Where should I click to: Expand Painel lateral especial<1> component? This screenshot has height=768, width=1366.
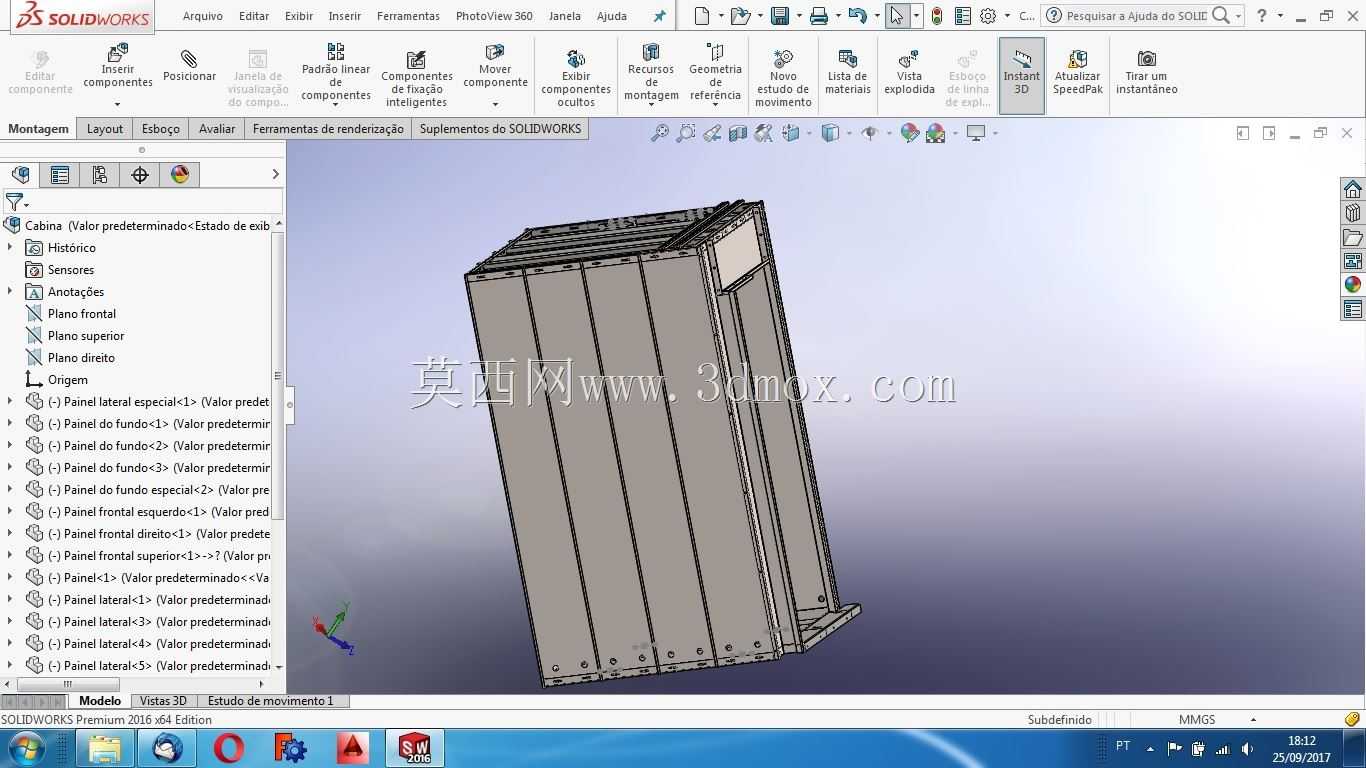(10, 401)
